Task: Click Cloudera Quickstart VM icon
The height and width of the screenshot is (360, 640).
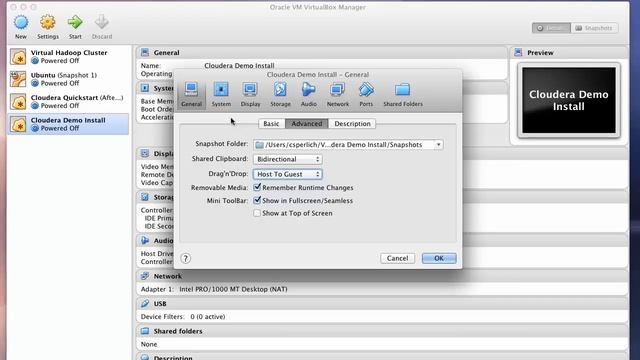Action: (x=18, y=102)
